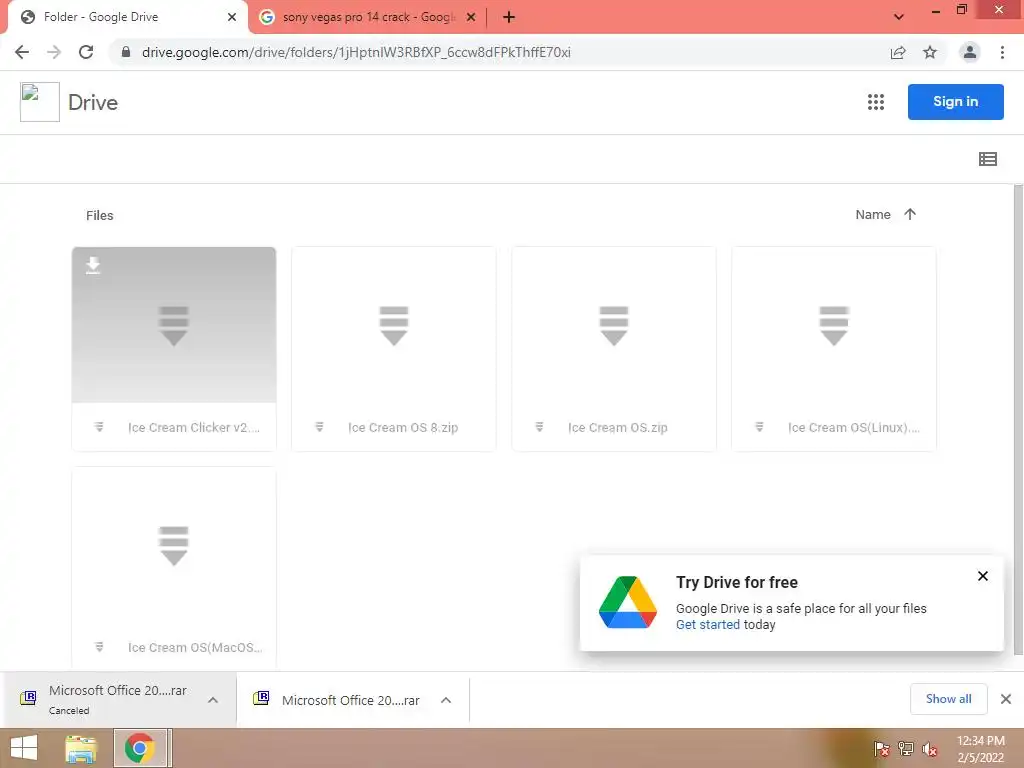Reload the Google Drive page
This screenshot has height=768, width=1024.
[x=86, y=52]
